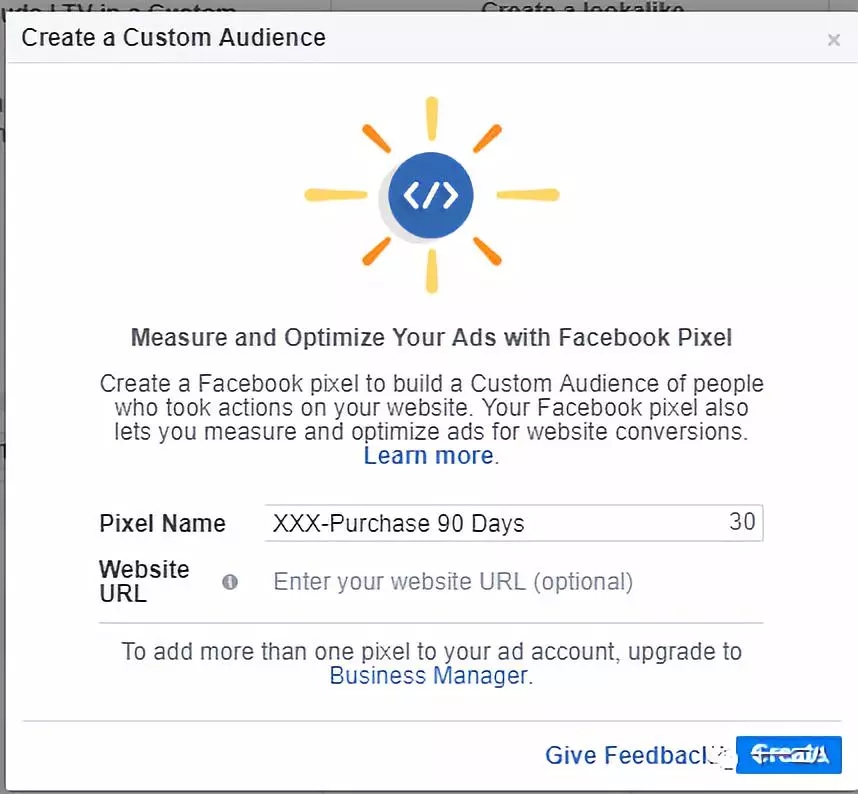Click the Website URL label
858x794 pixels.
coord(144,581)
